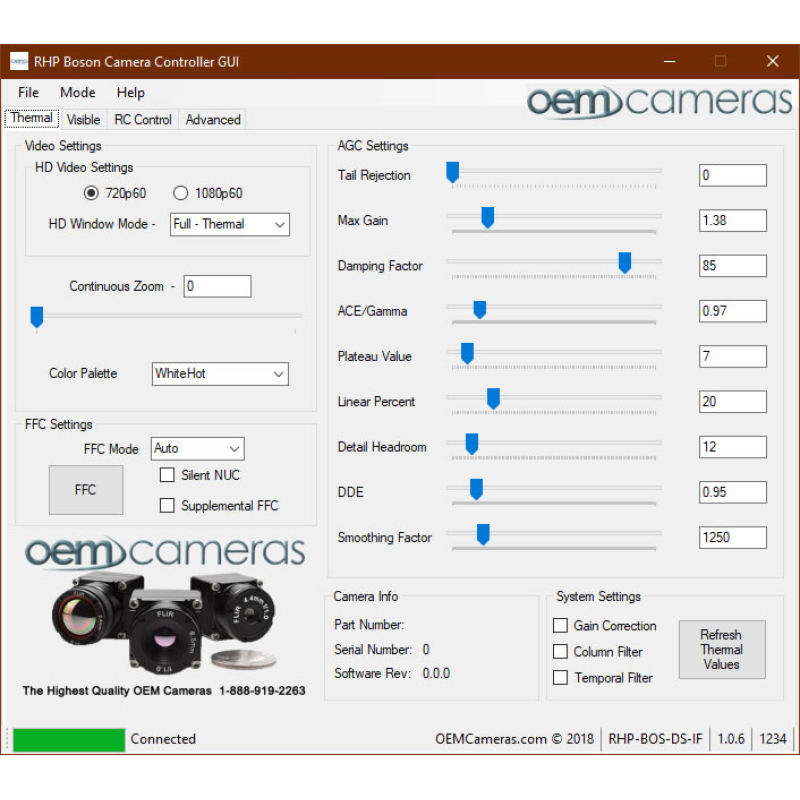Viewport: 800px width, 800px height.
Task: Close the Boson Camera Controller window
Action: (x=772, y=62)
